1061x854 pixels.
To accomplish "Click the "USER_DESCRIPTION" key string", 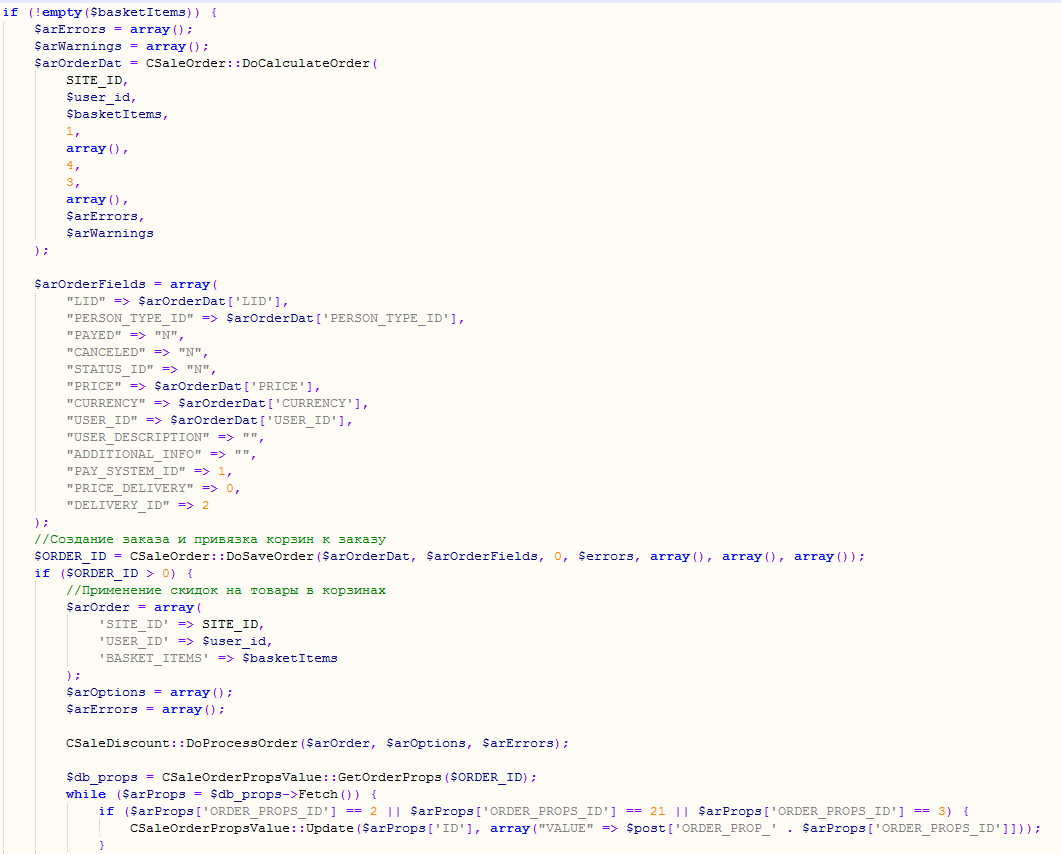I will click(138, 437).
